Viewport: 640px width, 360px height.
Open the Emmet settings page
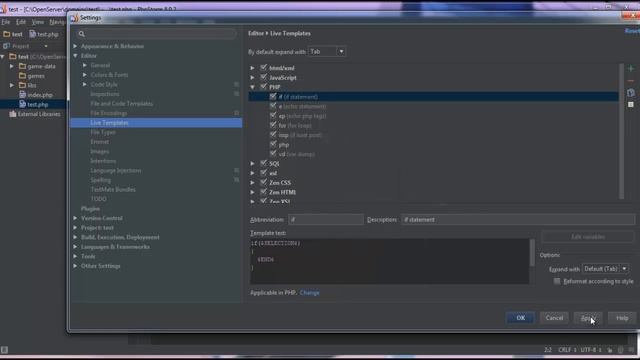[x=100, y=142]
